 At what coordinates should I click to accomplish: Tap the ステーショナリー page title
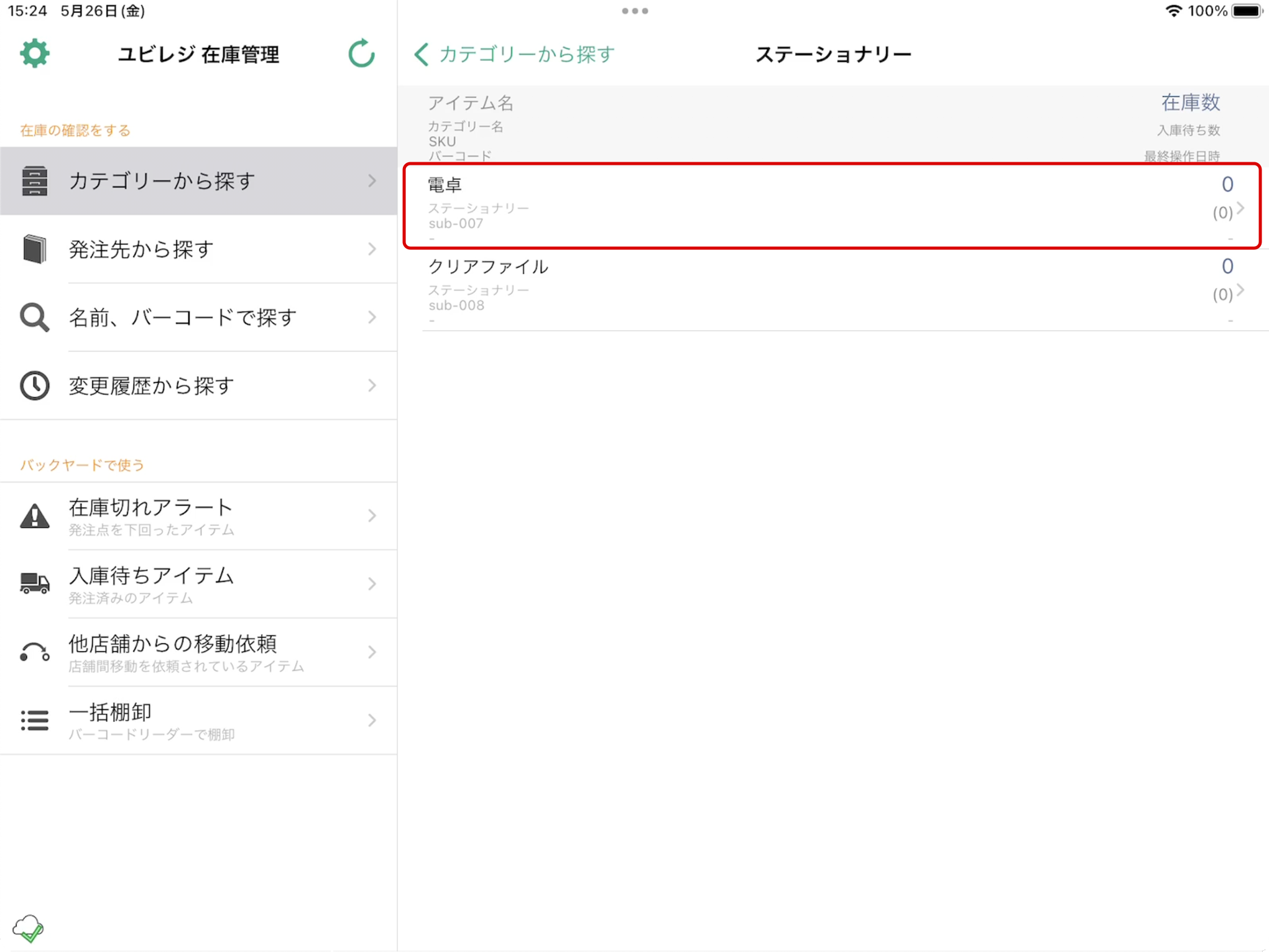[833, 55]
